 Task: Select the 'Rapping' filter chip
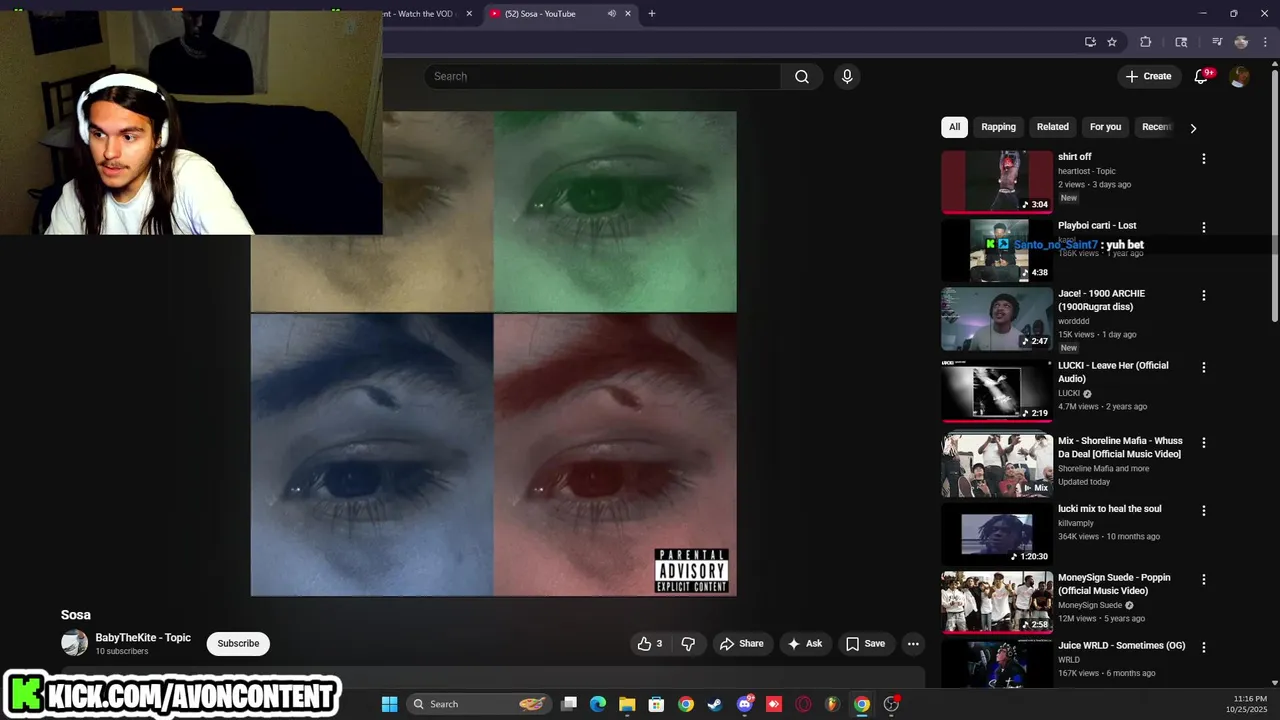pyautogui.click(x=998, y=127)
